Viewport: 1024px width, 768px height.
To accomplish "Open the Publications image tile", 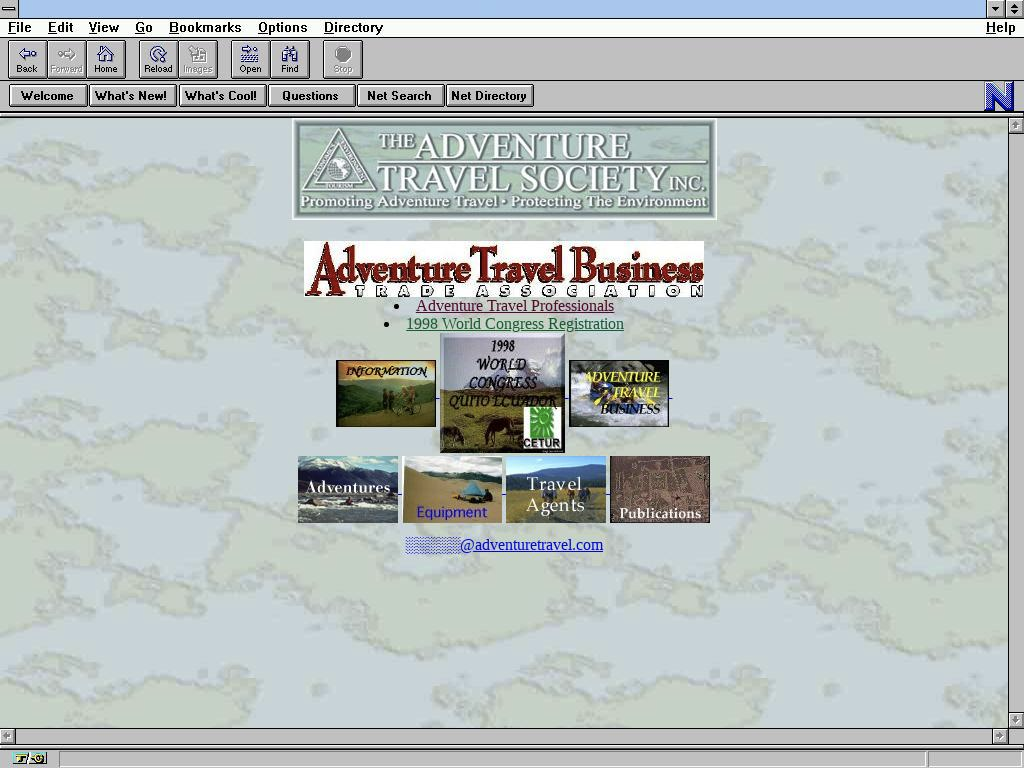I will [660, 490].
